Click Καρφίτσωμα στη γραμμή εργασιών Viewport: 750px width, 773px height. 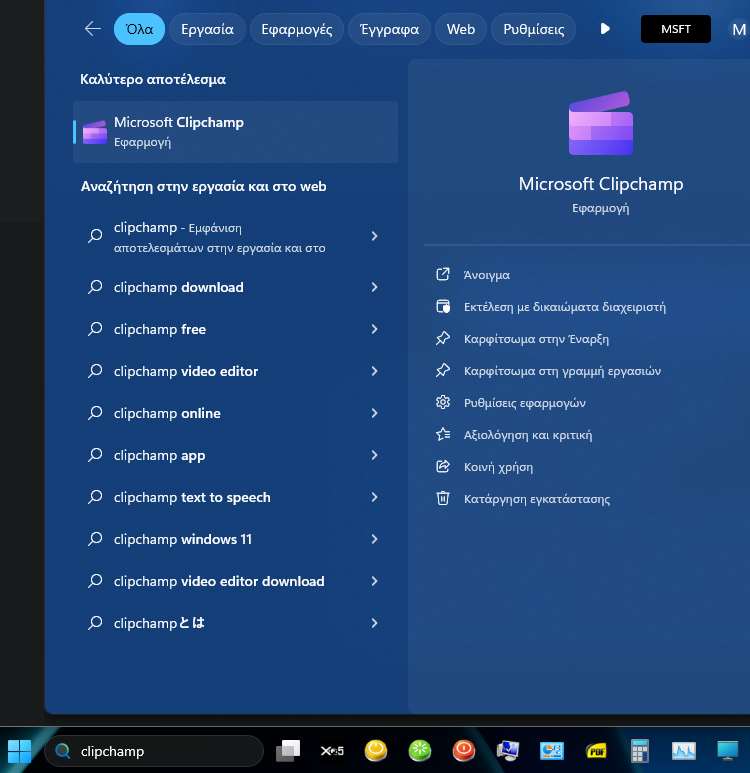[562, 371]
